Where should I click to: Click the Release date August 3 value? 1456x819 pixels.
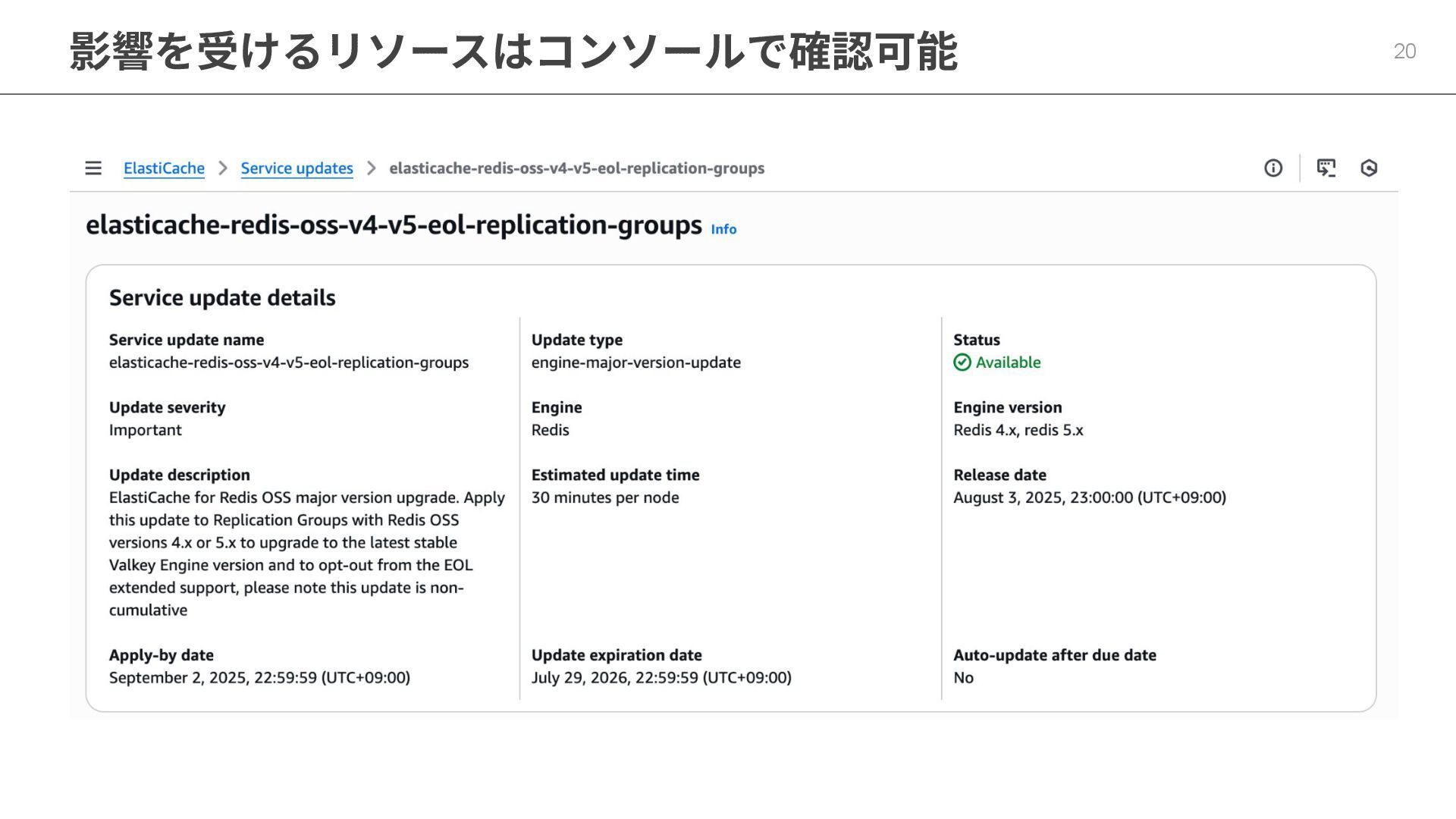(1089, 497)
